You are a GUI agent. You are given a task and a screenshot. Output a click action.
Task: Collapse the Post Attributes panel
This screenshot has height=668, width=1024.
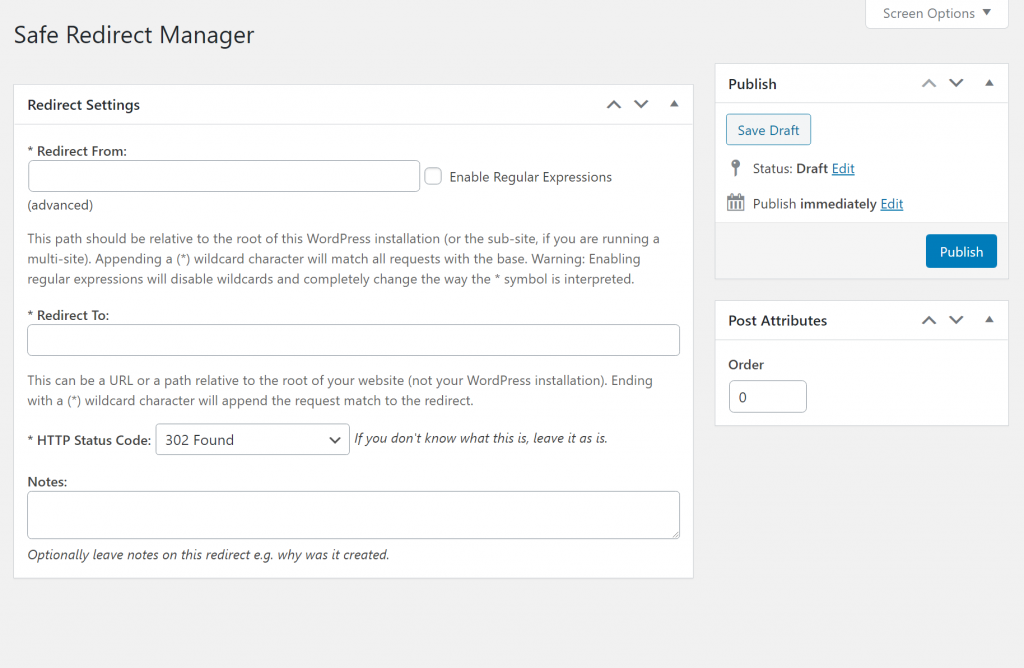[989, 320]
